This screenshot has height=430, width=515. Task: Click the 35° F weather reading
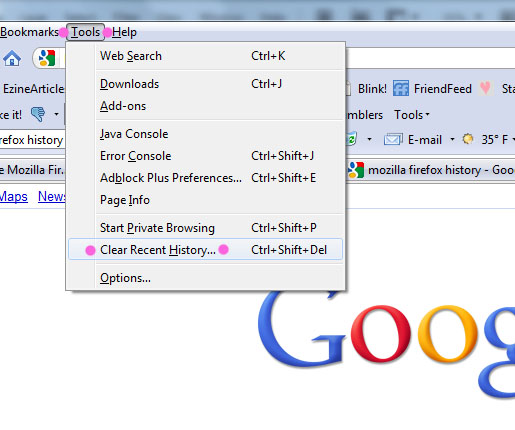tap(495, 139)
